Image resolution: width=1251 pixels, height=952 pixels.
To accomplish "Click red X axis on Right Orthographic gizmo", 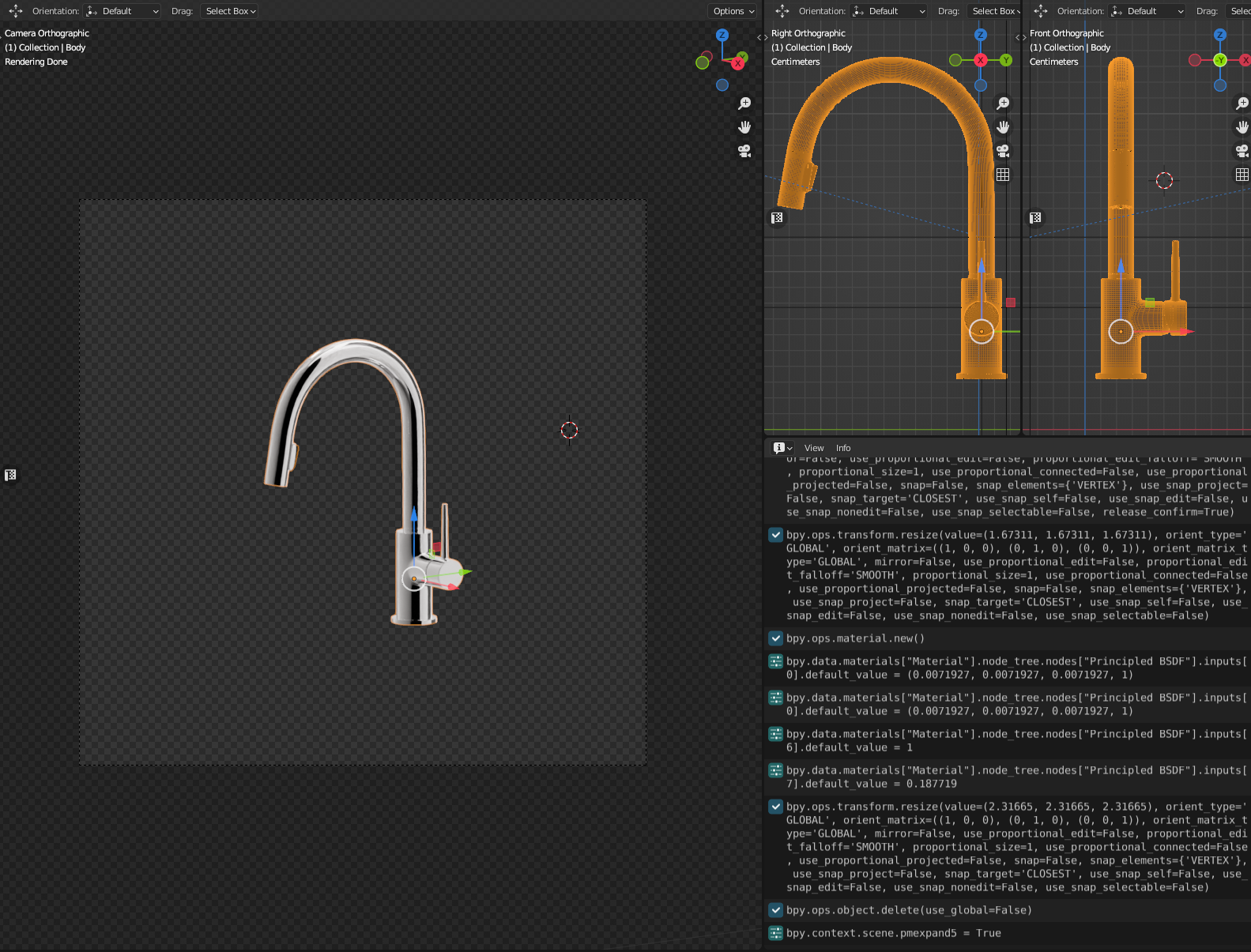I will (x=981, y=60).
